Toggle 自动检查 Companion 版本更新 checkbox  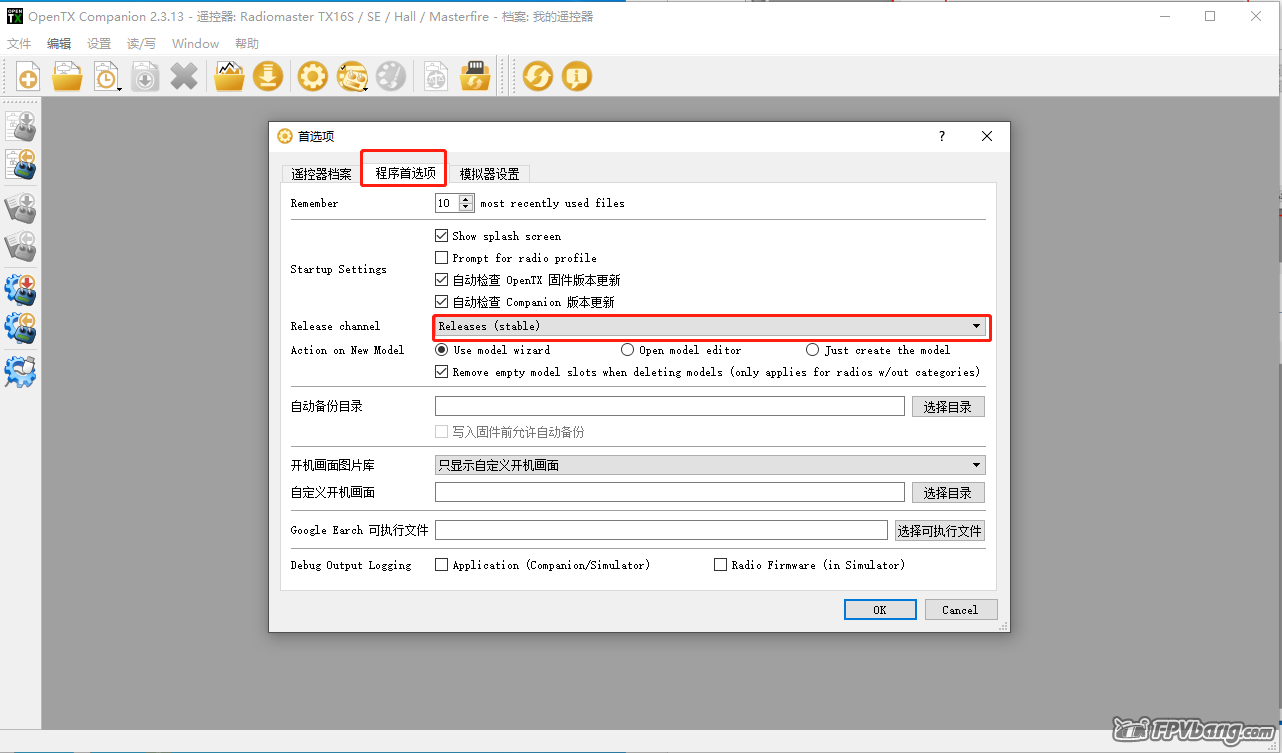coord(441,302)
